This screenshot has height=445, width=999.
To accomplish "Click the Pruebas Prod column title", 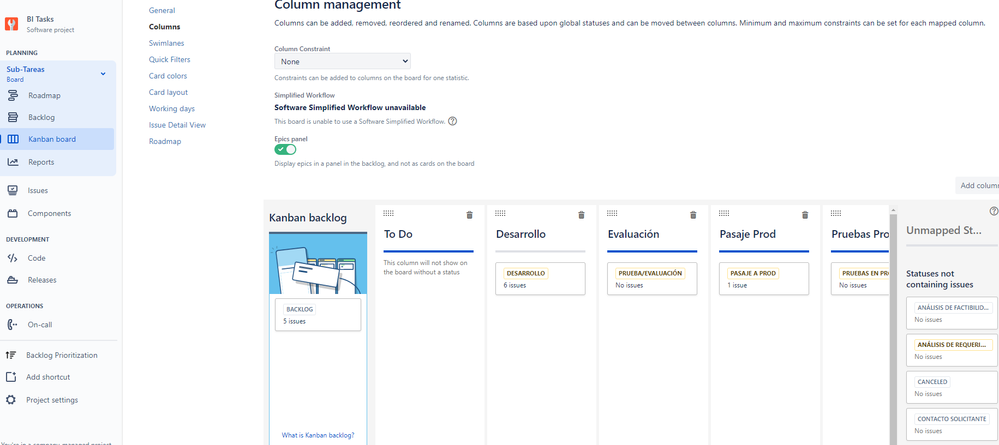I will pos(860,234).
